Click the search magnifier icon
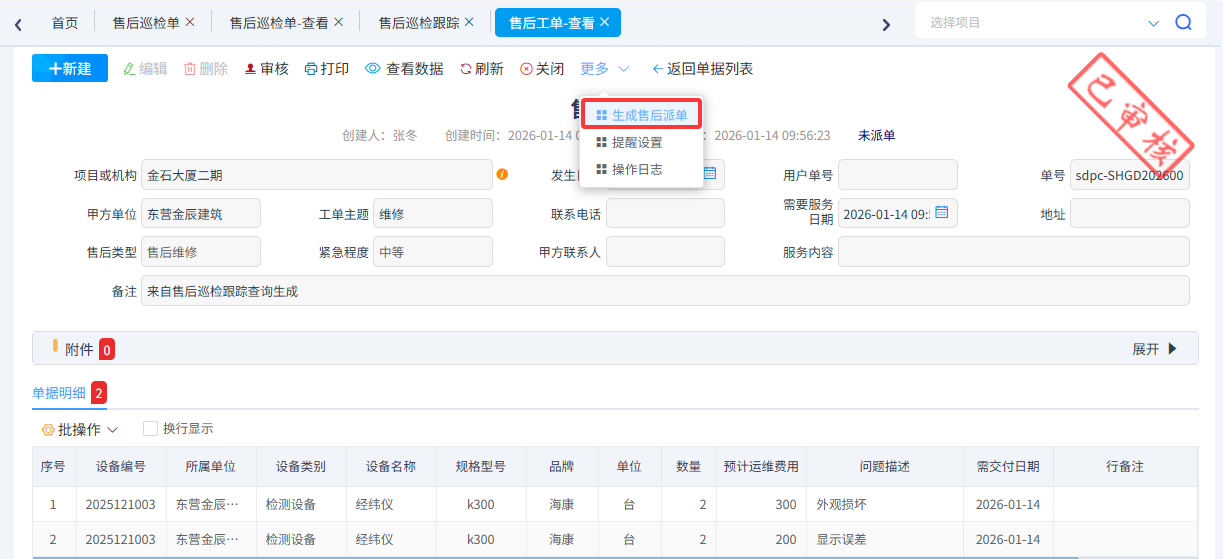The height and width of the screenshot is (559, 1223). 1183,22
